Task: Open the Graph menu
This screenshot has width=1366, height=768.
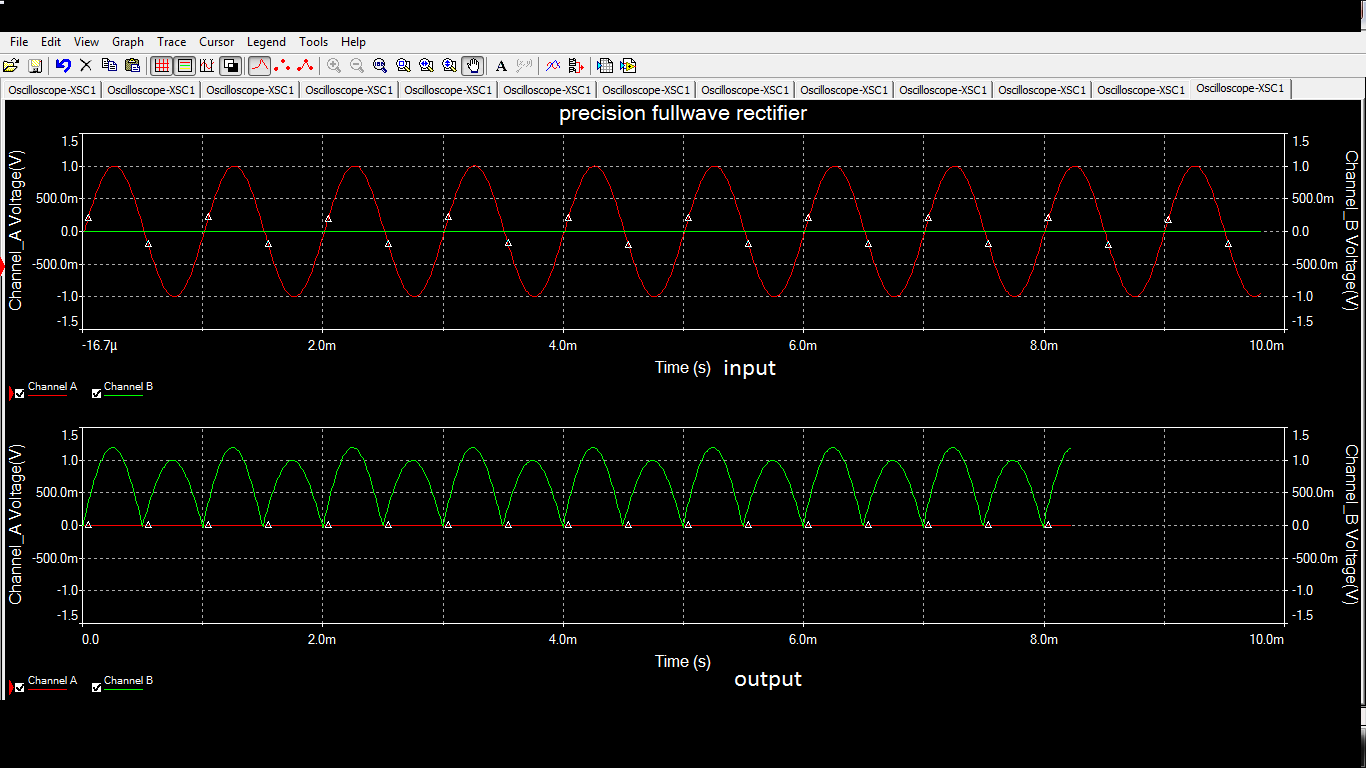Action: point(128,42)
